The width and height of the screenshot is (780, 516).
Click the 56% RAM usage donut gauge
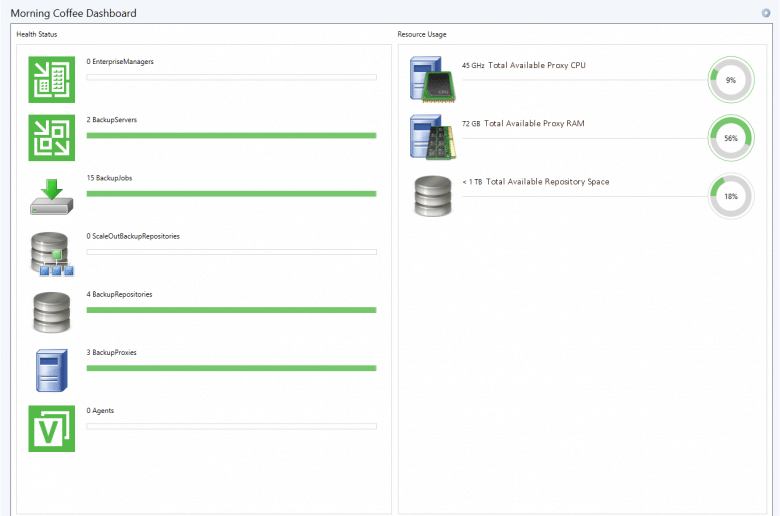tap(731, 138)
